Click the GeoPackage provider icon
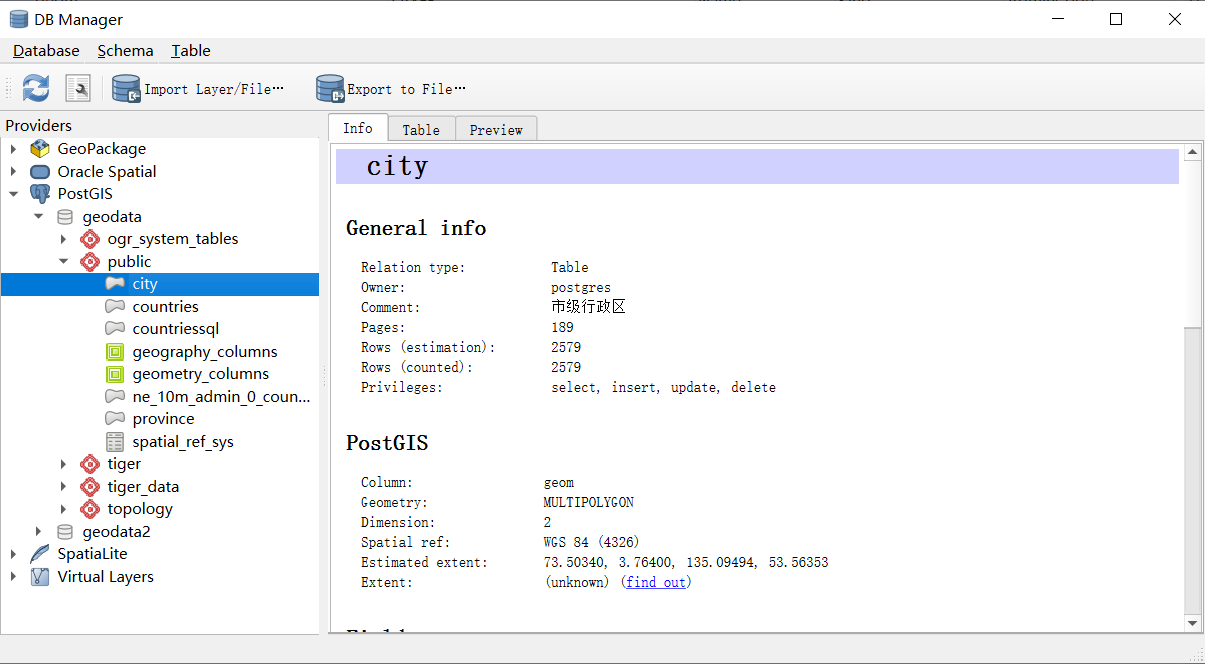Screen dimensions: 1205x664 coord(40,148)
